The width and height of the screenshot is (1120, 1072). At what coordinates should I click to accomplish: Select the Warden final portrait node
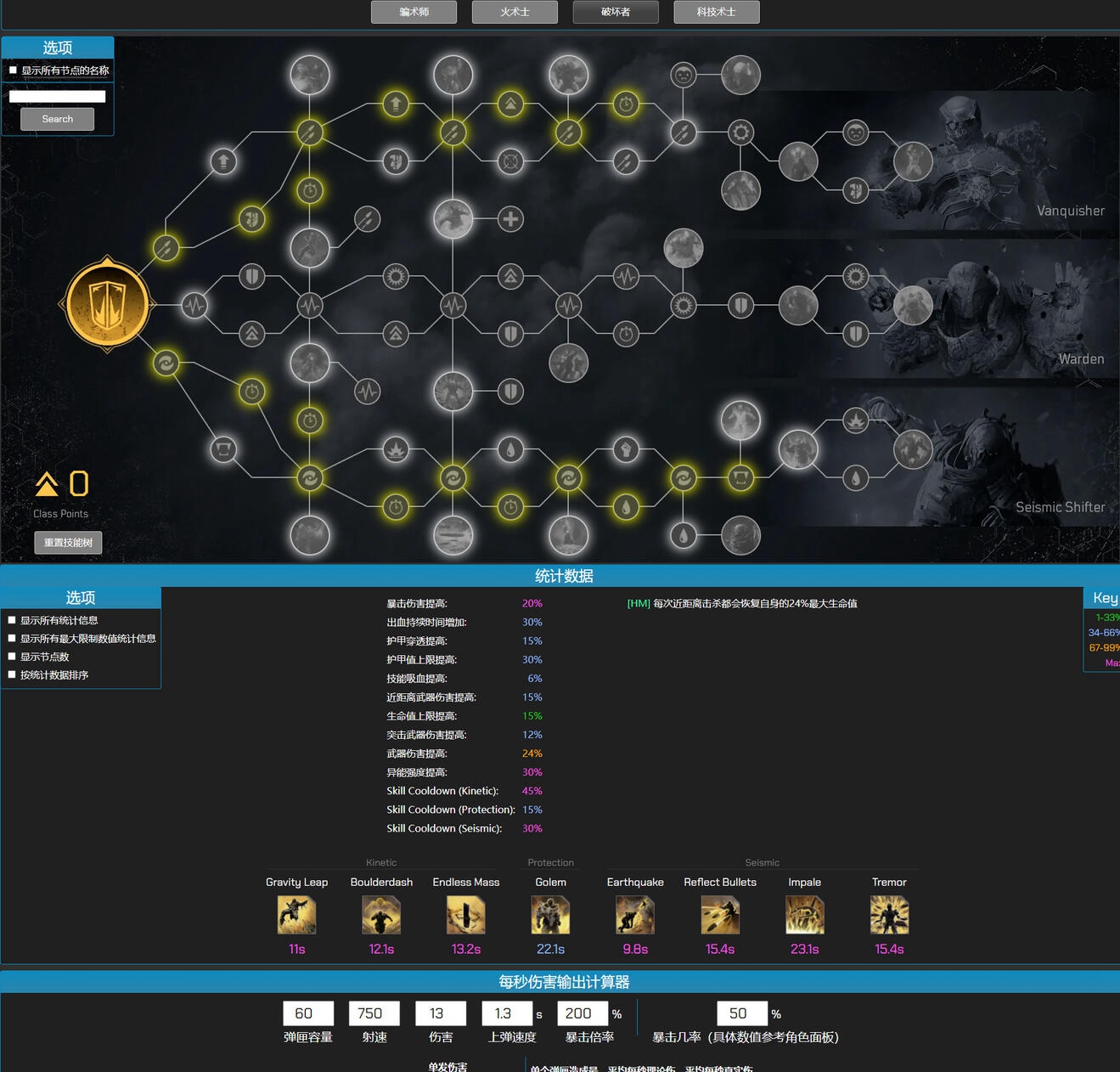(x=913, y=305)
